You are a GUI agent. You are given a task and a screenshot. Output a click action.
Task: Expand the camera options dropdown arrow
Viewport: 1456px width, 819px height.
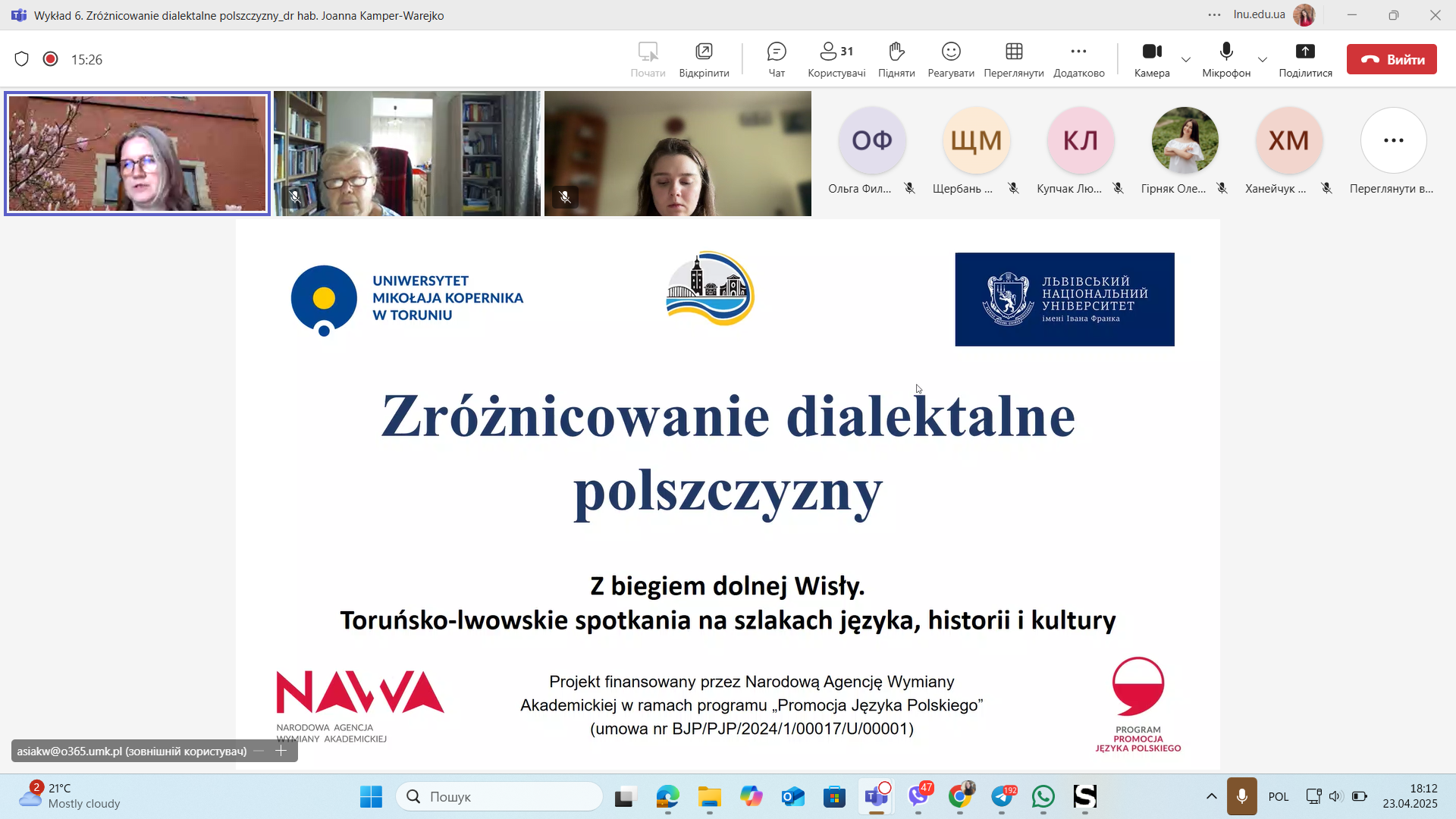[x=1186, y=60]
